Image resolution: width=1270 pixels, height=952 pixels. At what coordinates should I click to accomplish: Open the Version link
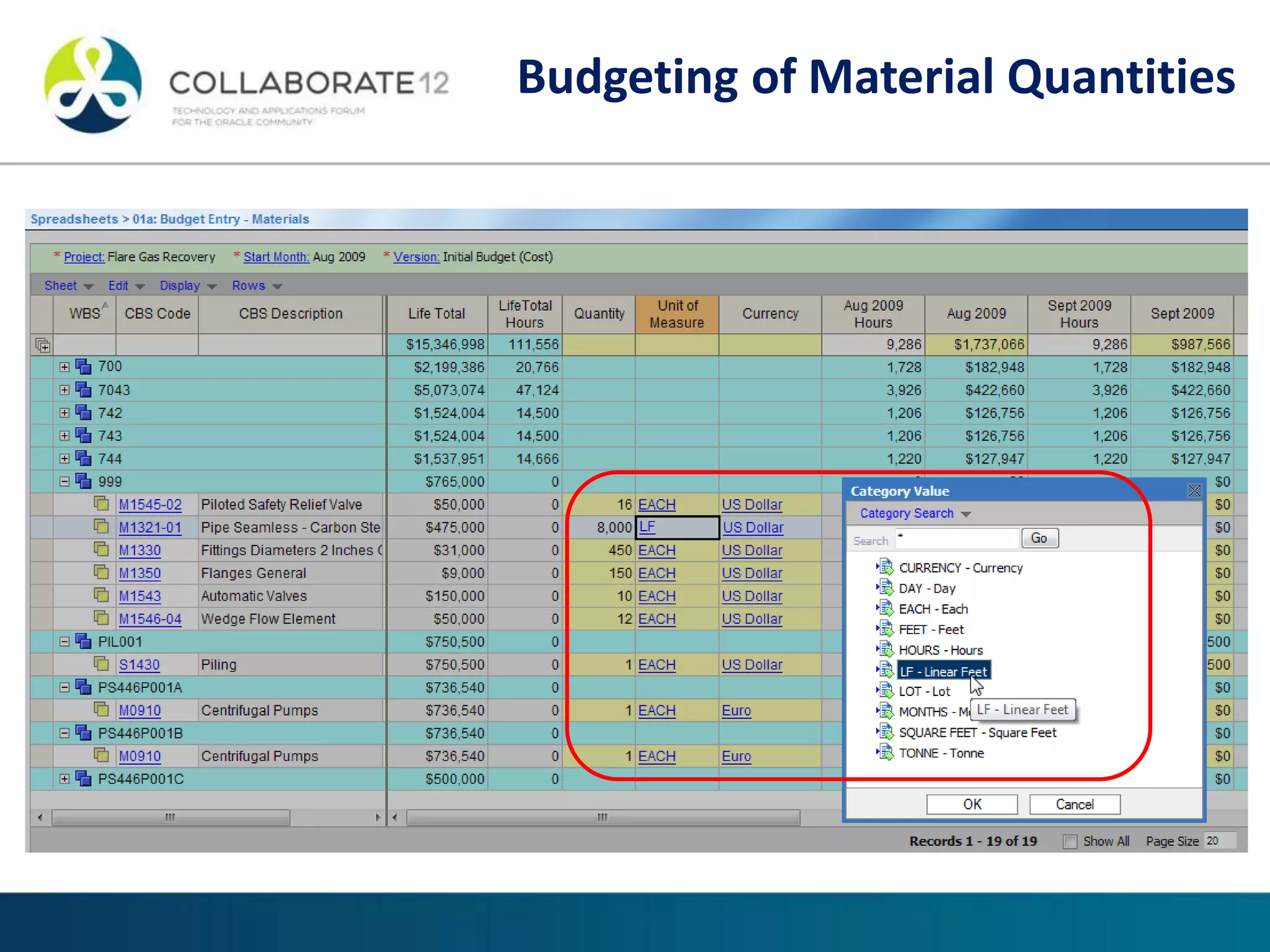tap(417, 257)
